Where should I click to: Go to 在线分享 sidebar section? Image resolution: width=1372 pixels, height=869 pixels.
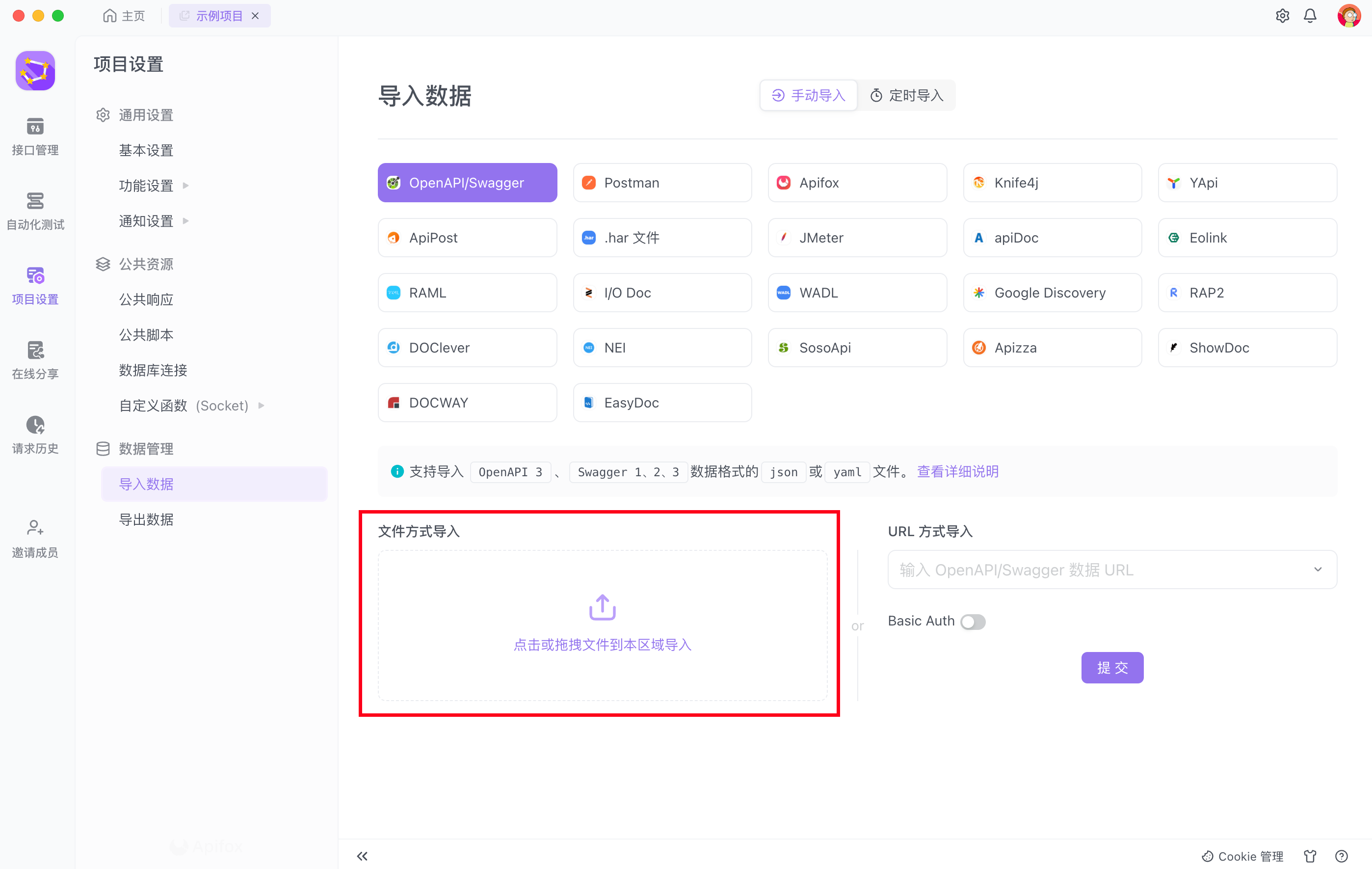pos(35,361)
